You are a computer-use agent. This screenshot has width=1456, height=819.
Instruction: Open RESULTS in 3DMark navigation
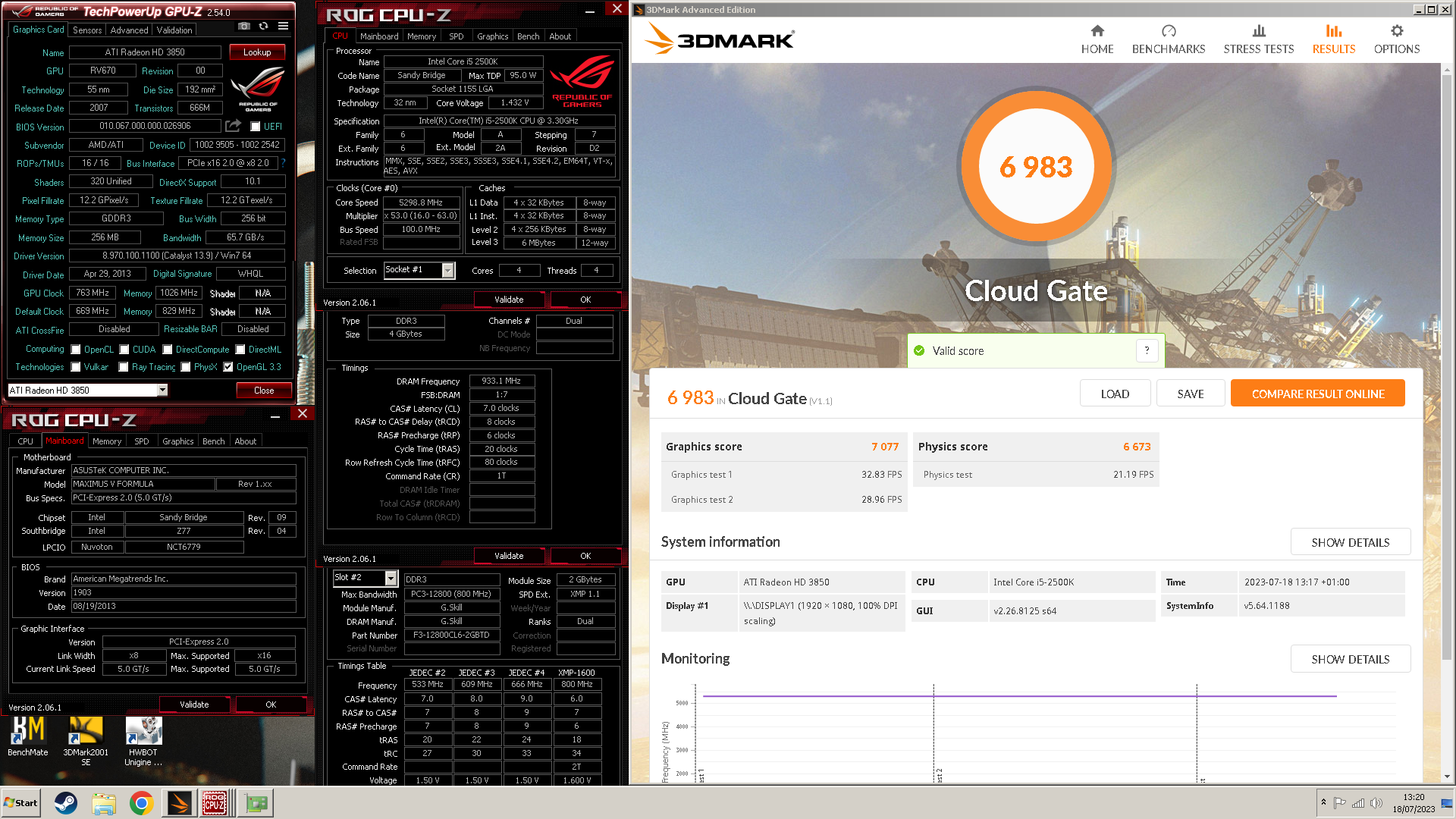(1334, 39)
